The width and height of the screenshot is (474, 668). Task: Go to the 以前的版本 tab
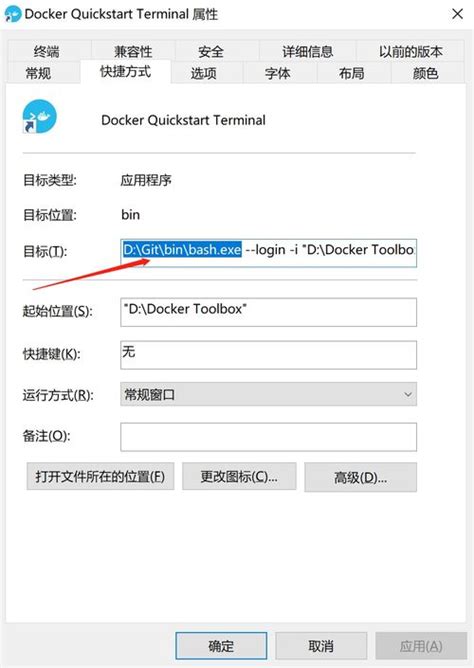click(411, 52)
